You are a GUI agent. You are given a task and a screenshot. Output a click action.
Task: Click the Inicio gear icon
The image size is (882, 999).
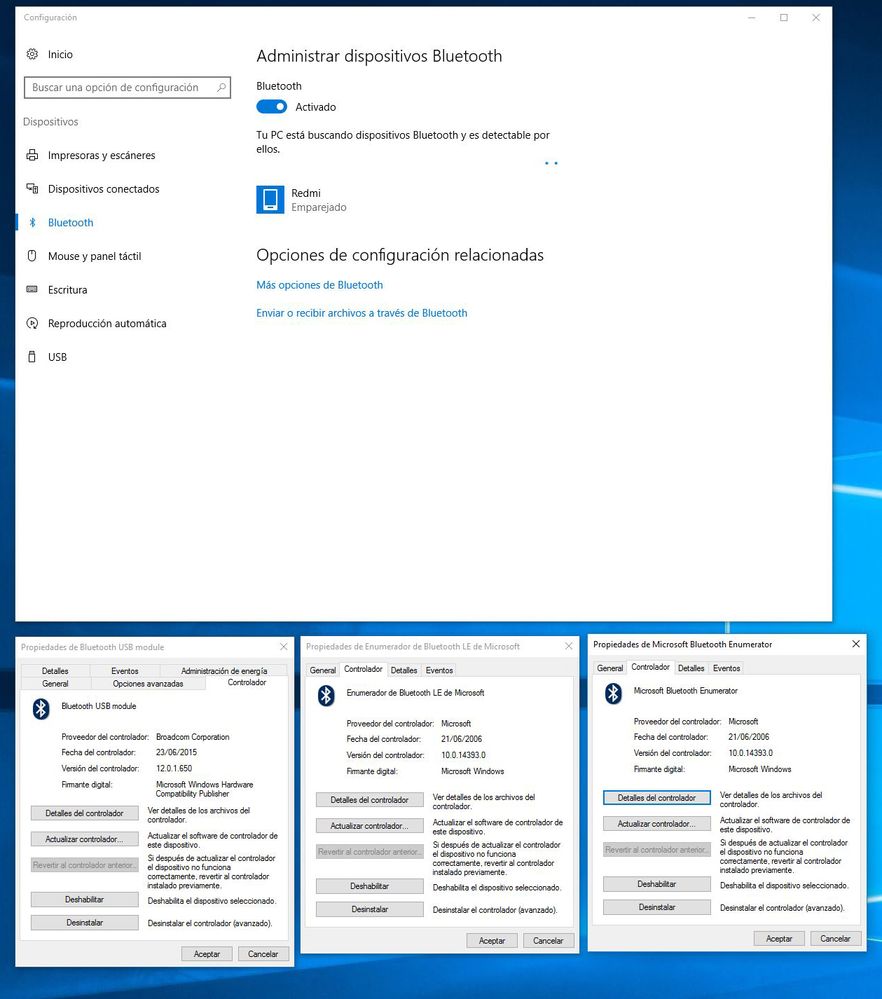pos(32,54)
